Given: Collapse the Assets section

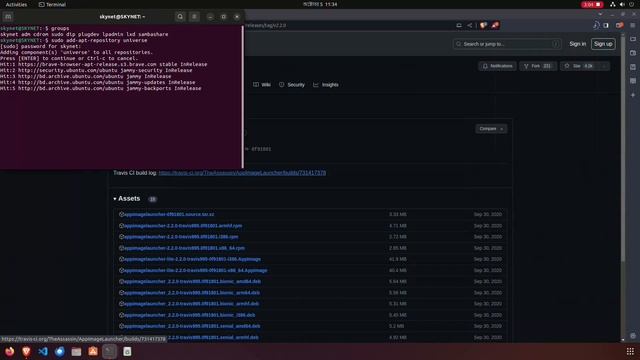Looking at the screenshot, I should 127,199.
